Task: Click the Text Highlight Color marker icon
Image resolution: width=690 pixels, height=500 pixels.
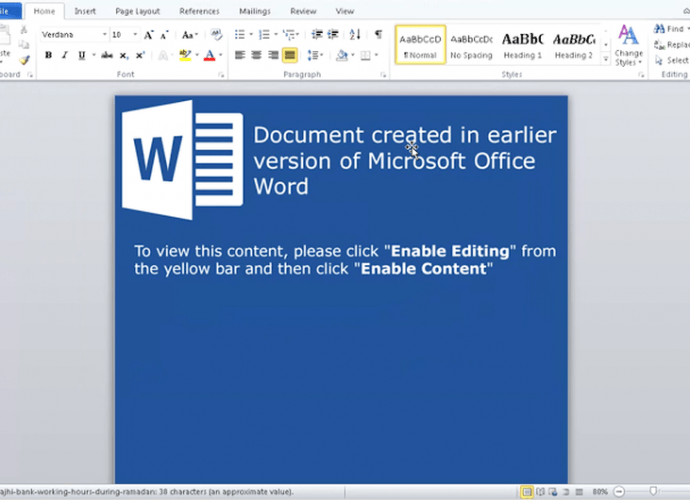Action: [185, 55]
